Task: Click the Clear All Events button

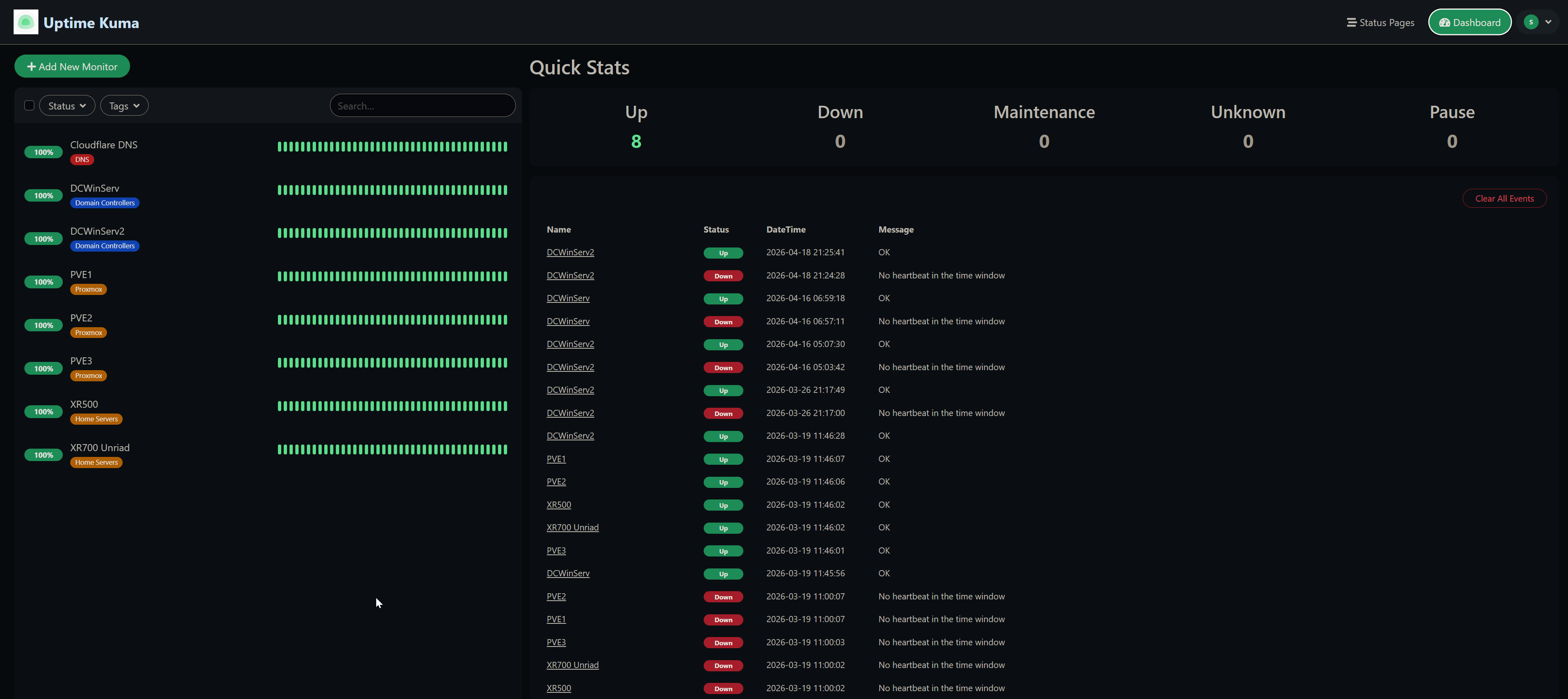Action: coord(1504,198)
